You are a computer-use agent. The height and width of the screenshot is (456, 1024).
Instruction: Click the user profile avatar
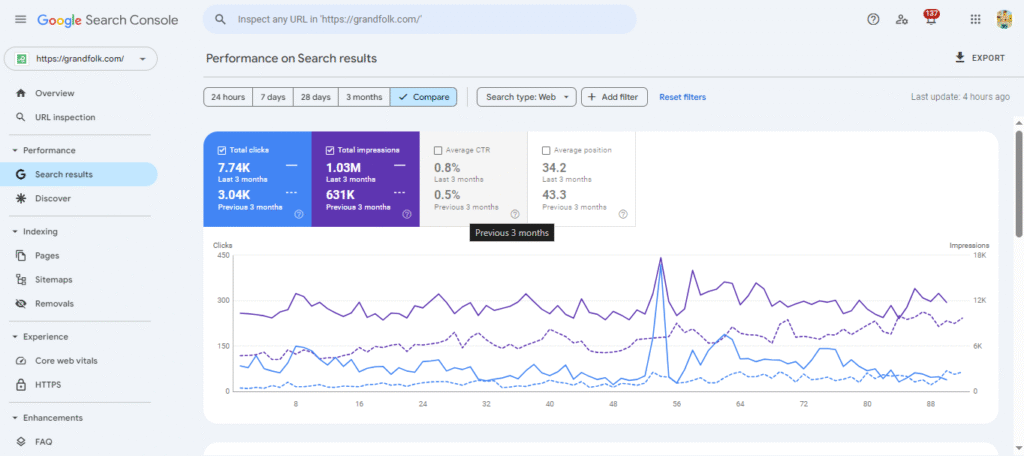[1004, 19]
